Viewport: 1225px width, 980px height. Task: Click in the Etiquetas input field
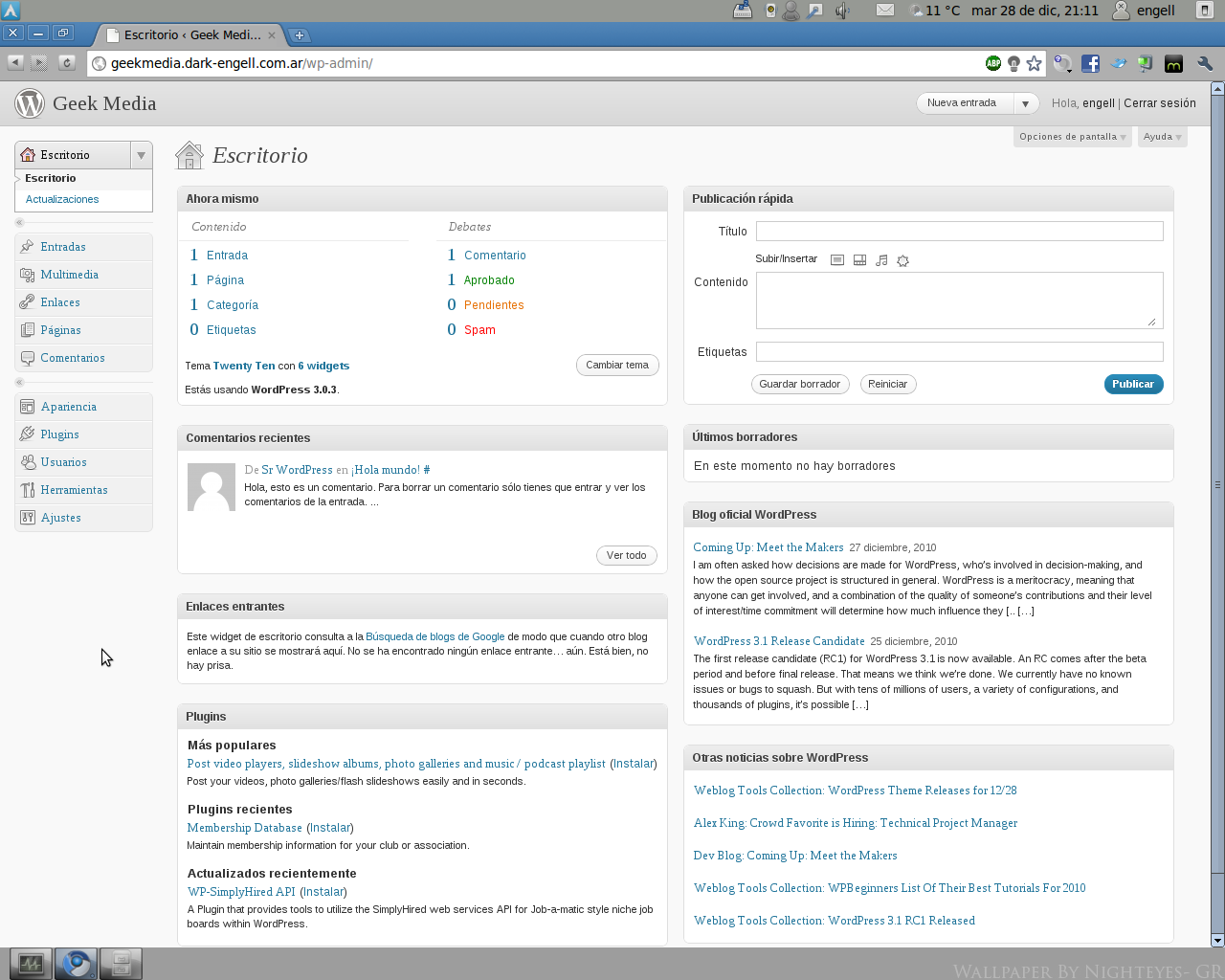pos(960,352)
